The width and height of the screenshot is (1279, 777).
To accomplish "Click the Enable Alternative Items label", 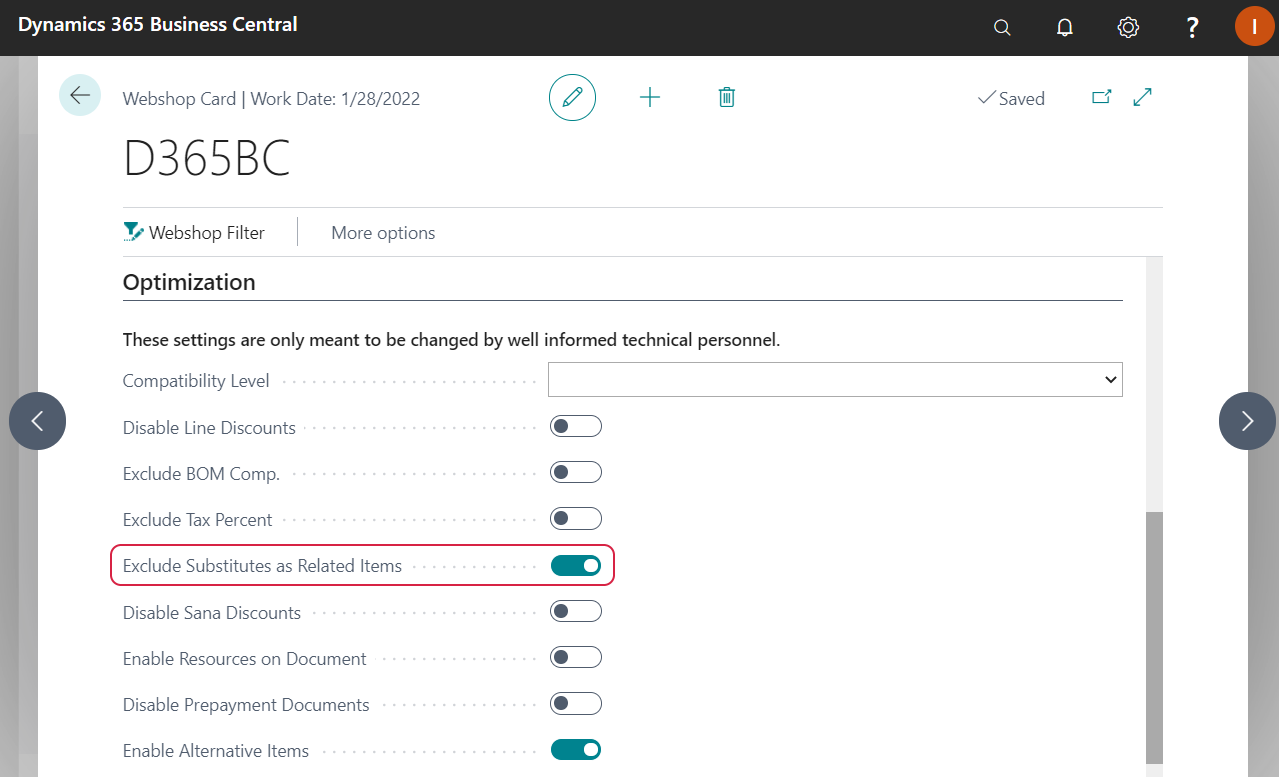I will [216, 750].
